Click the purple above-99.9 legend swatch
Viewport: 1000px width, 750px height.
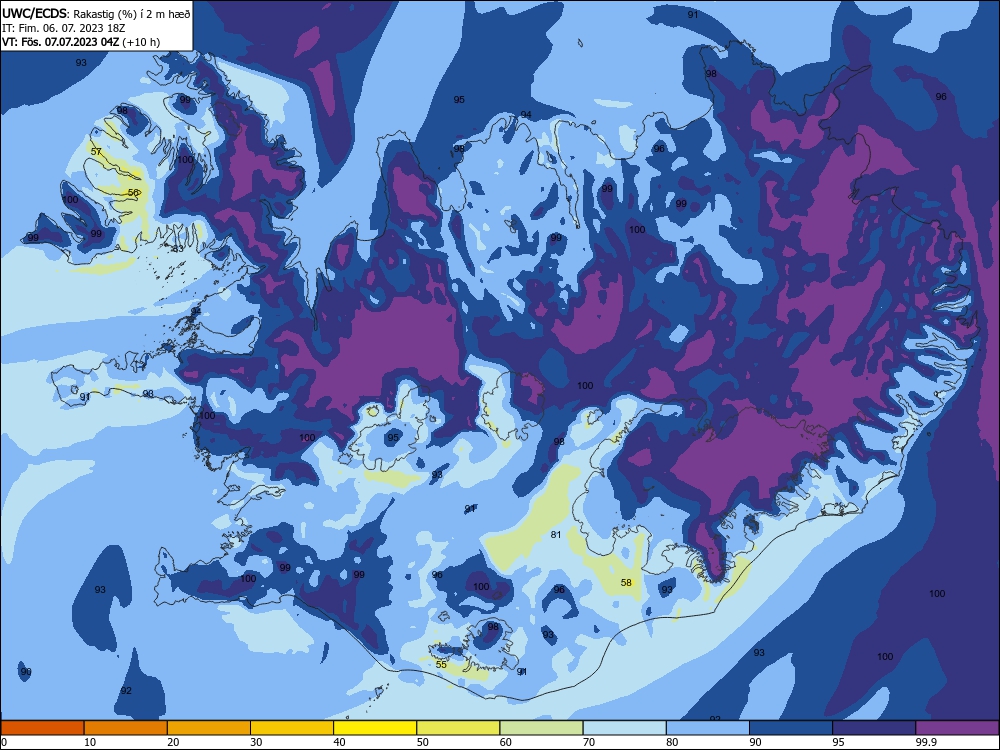[957, 728]
